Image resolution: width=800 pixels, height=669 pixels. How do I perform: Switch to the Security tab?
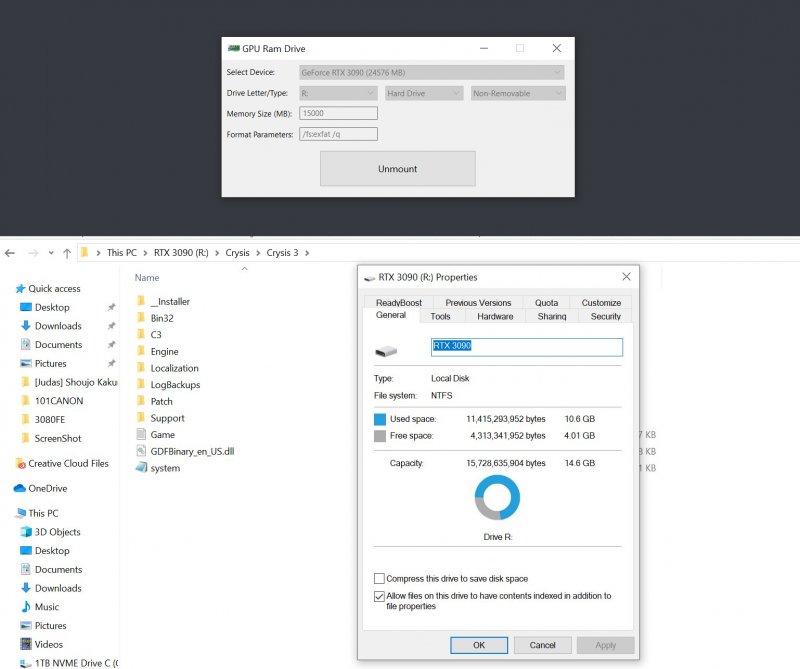click(x=606, y=316)
